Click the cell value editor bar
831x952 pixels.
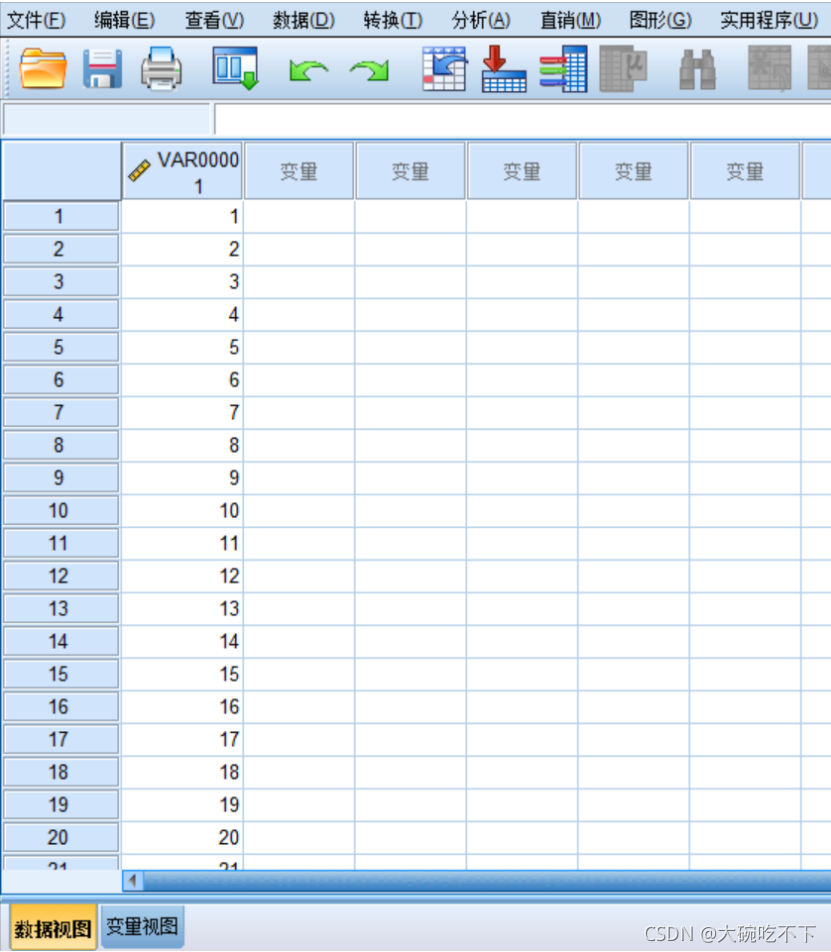pyautogui.click(x=523, y=119)
